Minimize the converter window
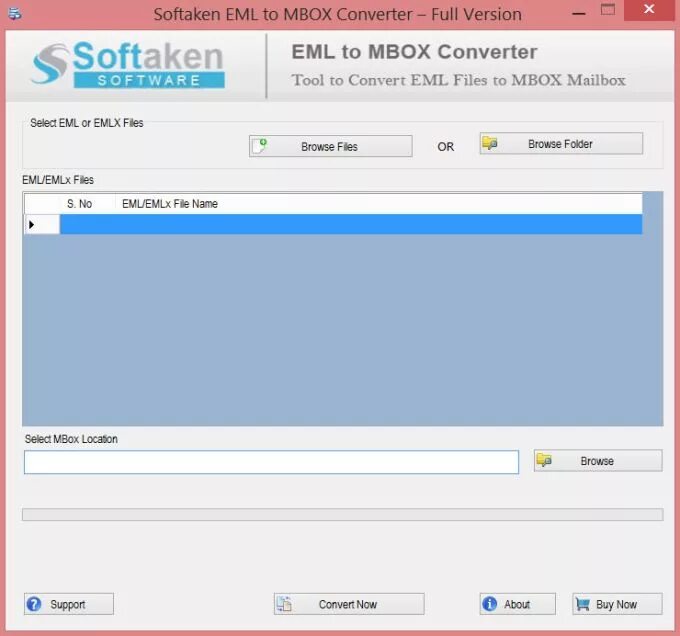Screen dimensions: 680x636 (x=579, y=13)
